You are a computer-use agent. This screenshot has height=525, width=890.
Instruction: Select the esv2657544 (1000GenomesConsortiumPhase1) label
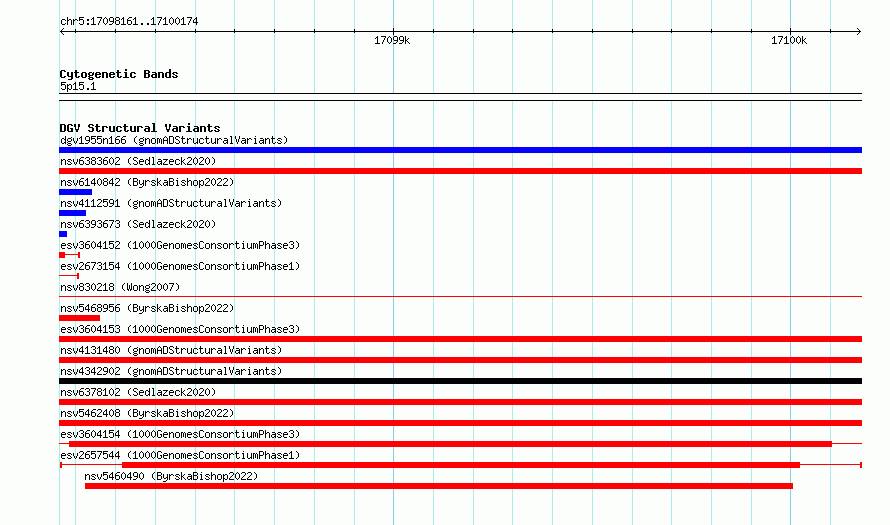coord(180,455)
